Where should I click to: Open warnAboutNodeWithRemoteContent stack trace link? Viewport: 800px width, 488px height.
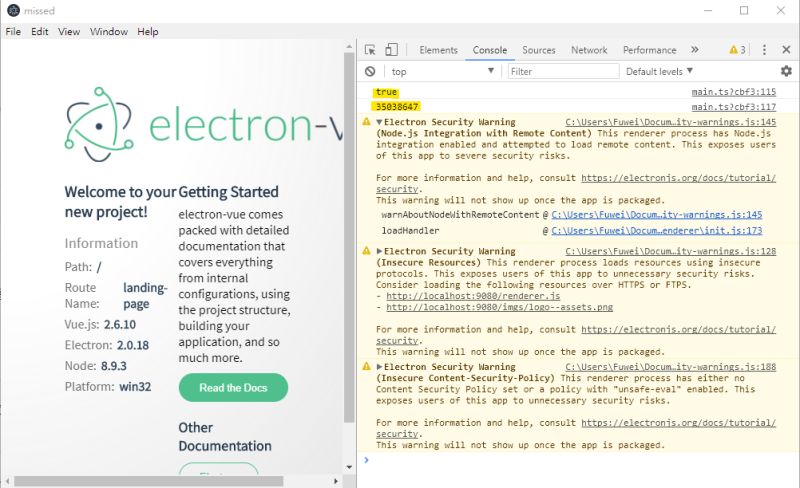click(657, 215)
